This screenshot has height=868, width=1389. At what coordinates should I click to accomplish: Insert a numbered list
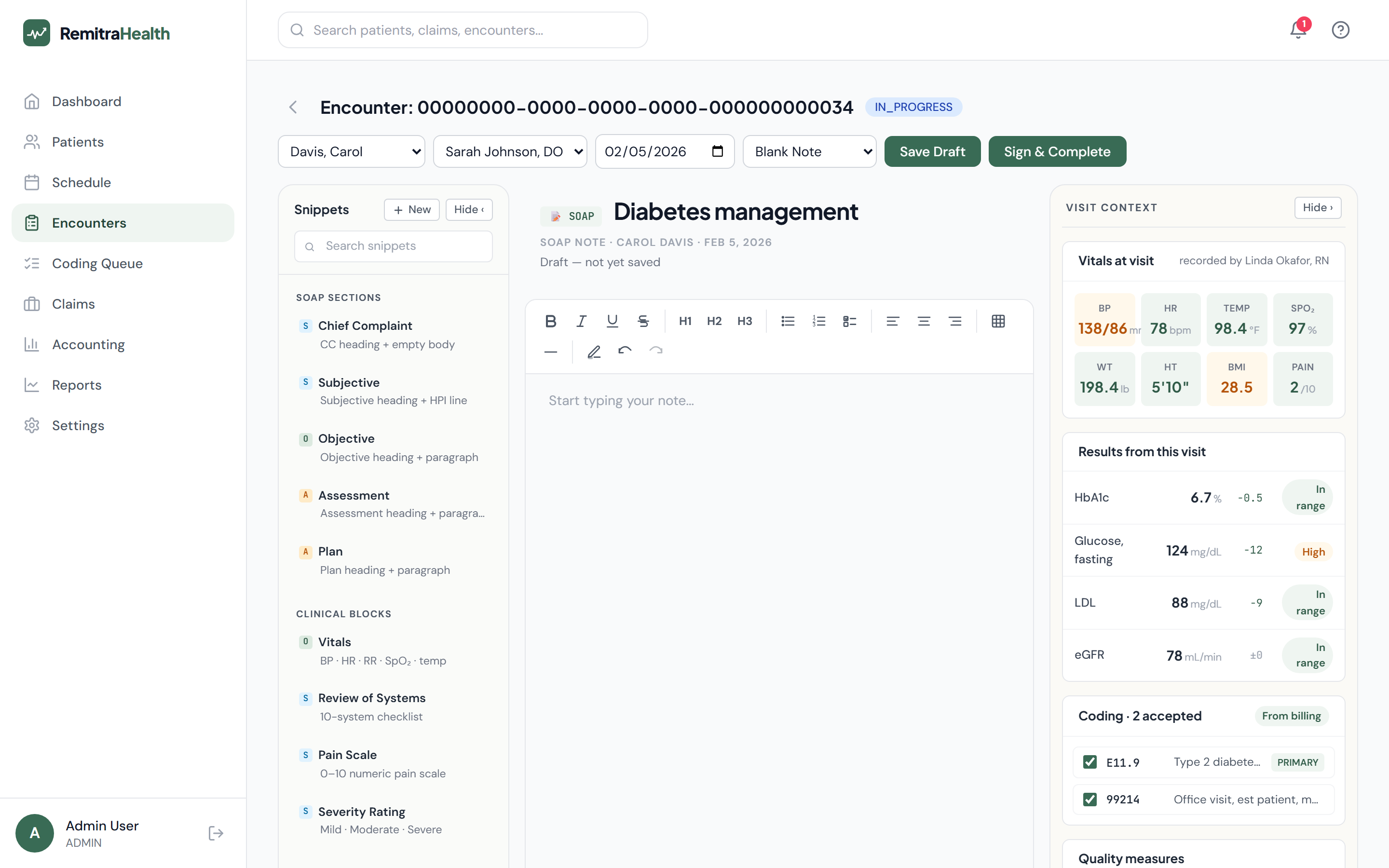(x=819, y=321)
